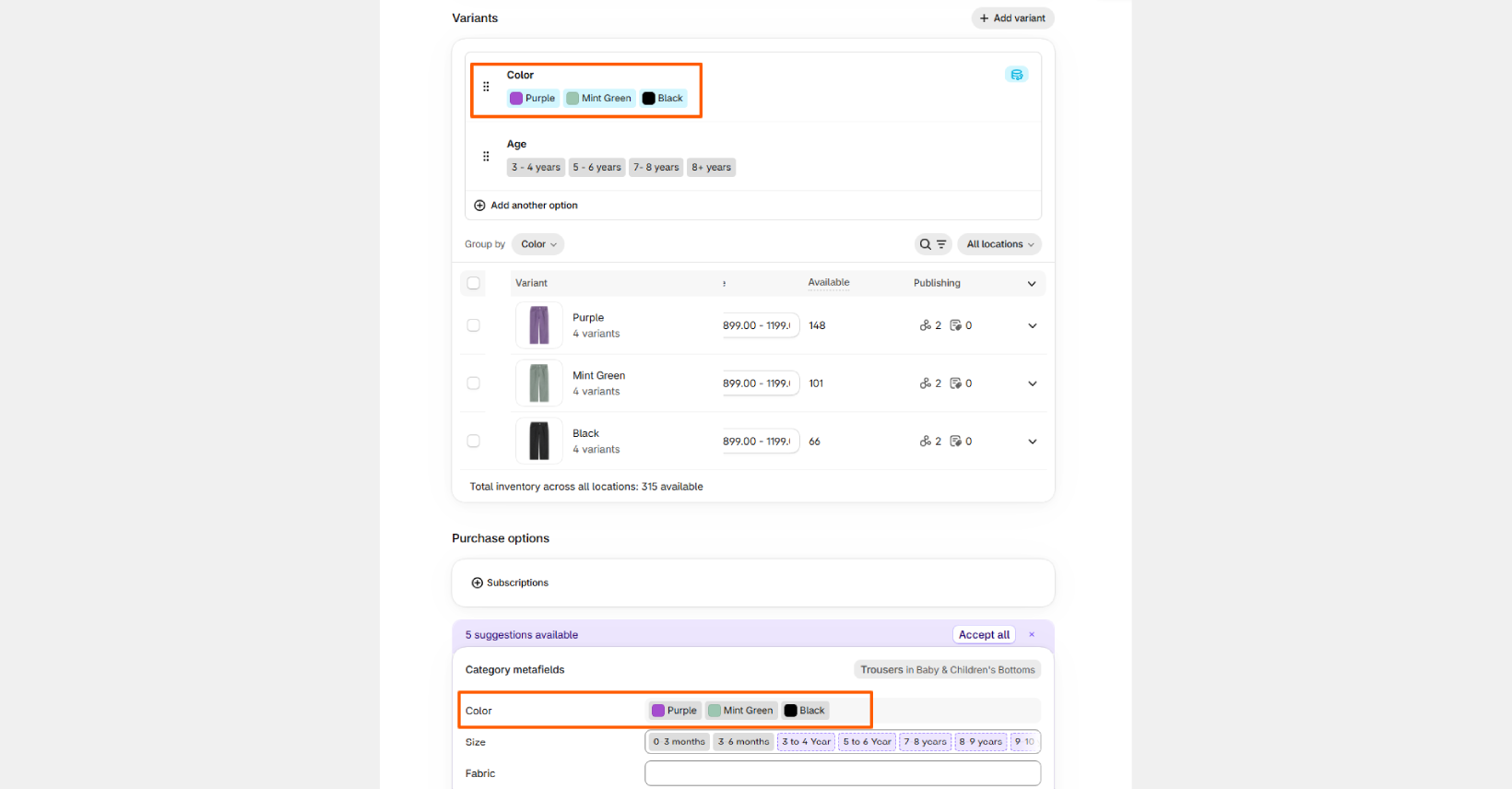Screen dimensions: 1512x789
Task: Select the Black variant group checkbox
Action: click(473, 442)
